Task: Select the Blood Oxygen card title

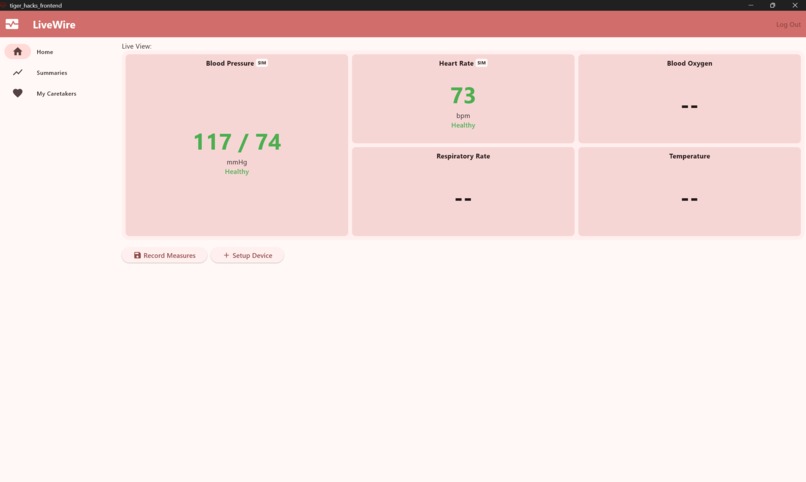Action: 689,63
